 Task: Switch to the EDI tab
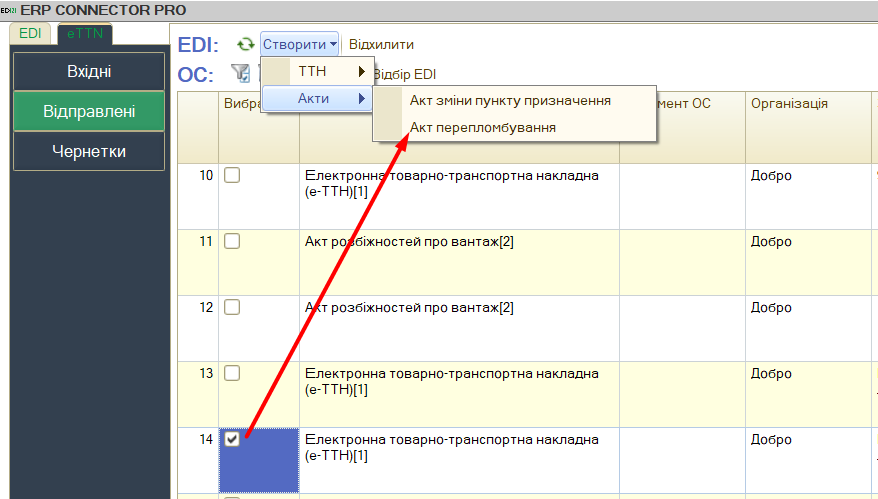30,33
